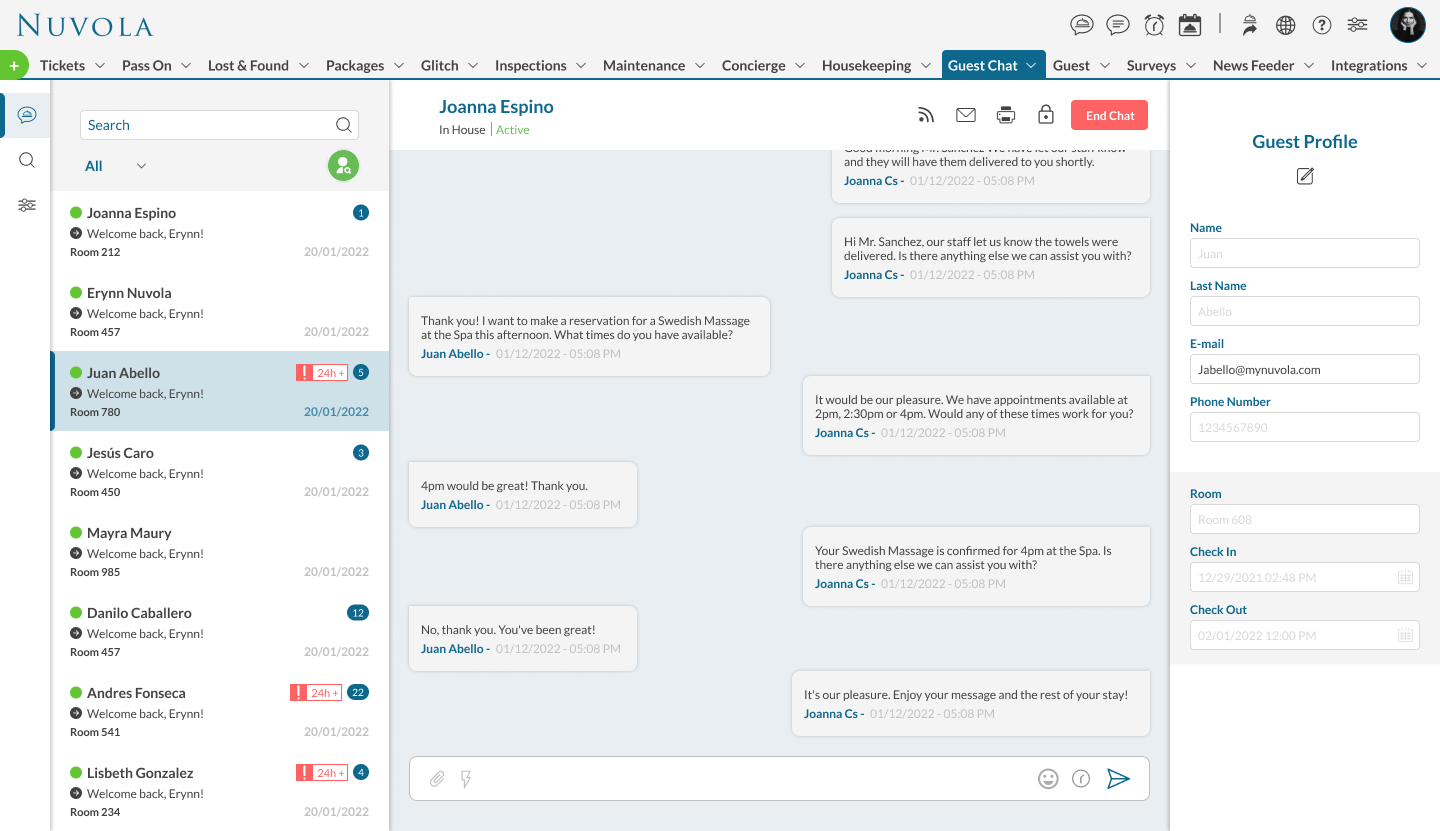Open the Check In calendar picker icon
Screen dimensions: 1440x831
(x=1405, y=577)
